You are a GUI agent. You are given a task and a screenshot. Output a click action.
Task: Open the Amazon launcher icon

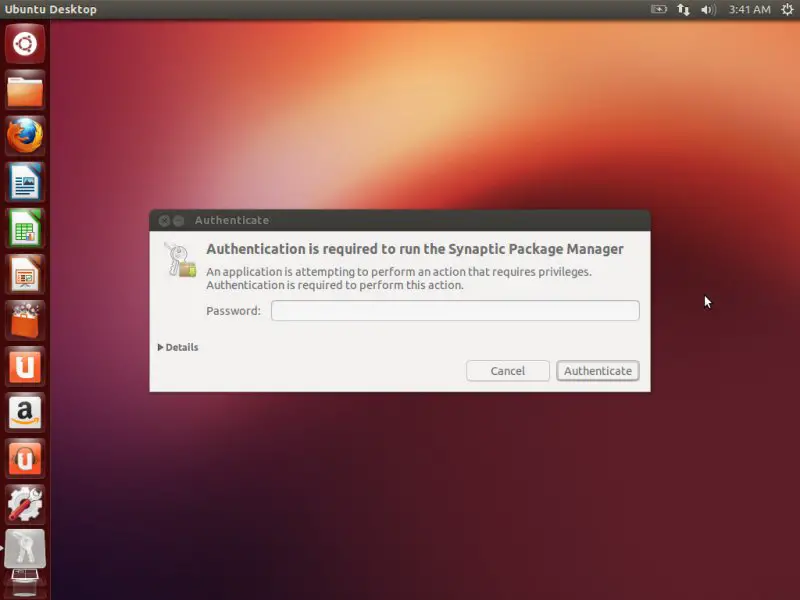point(25,412)
